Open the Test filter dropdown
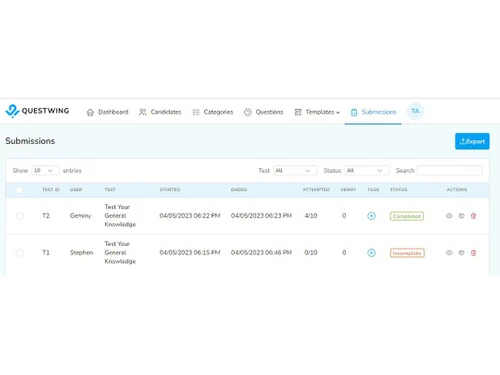 pyautogui.click(x=295, y=170)
